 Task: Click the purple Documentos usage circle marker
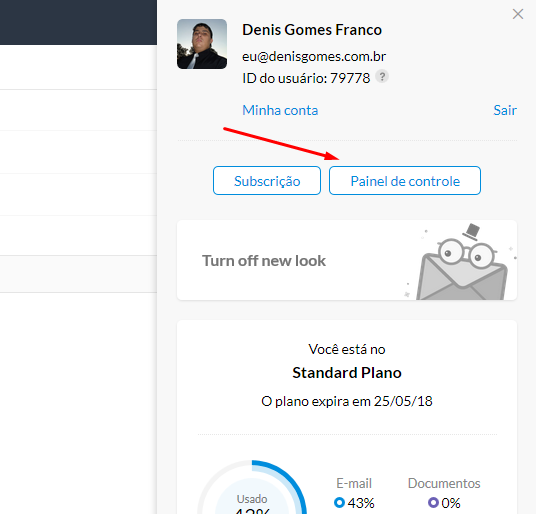pos(433,502)
